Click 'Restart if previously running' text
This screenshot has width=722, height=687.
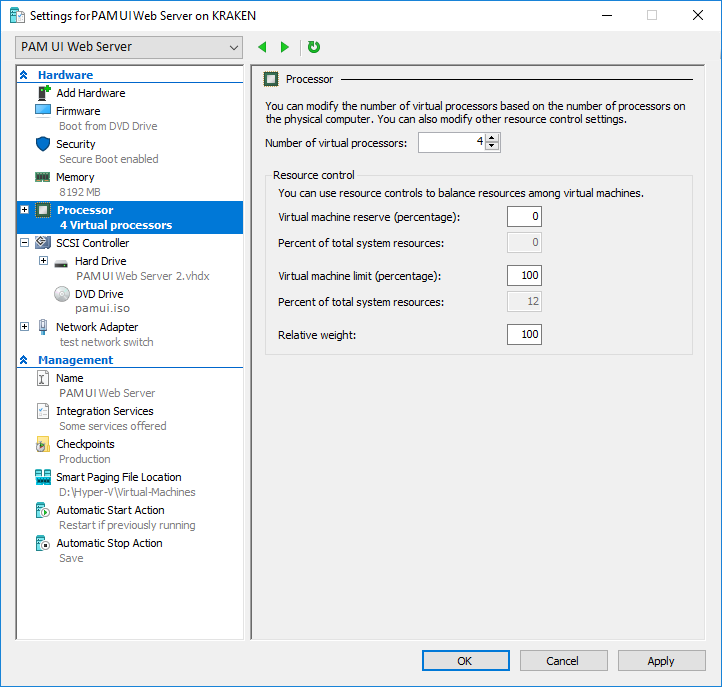pyautogui.click(x=127, y=525)
